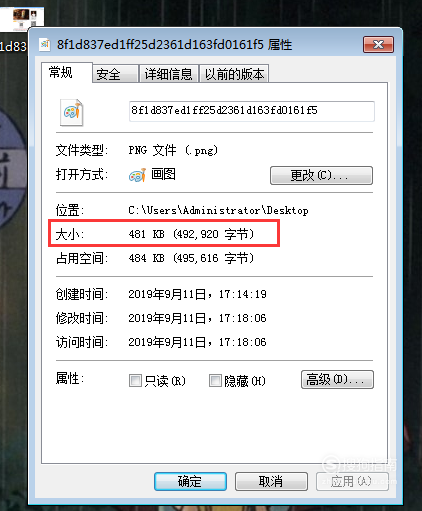
Task: Click the file name input field
Action: 252,111
